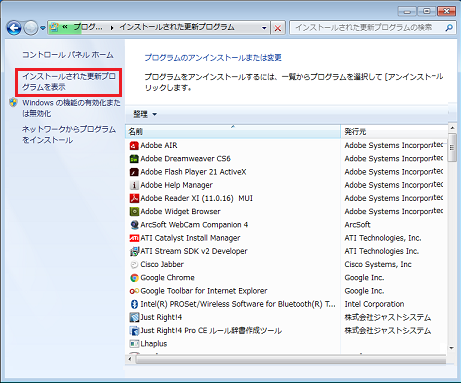
Task: Click Intel Corporation publisher cell
Action: (374, 304)
